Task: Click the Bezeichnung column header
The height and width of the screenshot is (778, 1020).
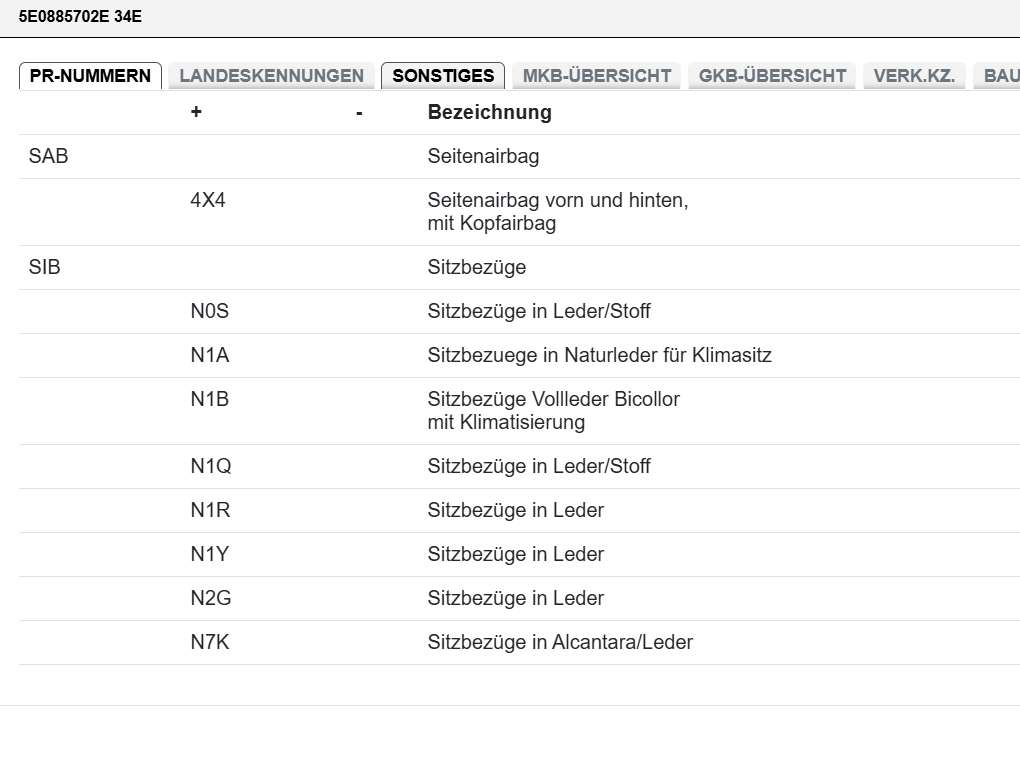Action: (x=489, y=113)
